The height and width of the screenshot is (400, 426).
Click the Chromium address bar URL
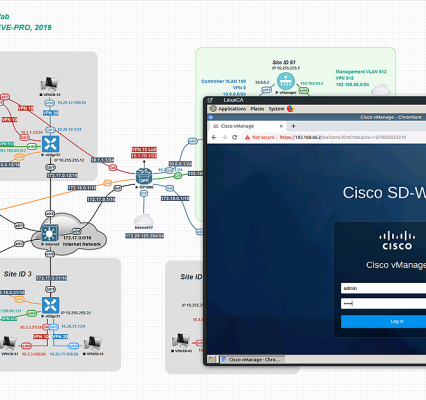click(x=343, y=137)
